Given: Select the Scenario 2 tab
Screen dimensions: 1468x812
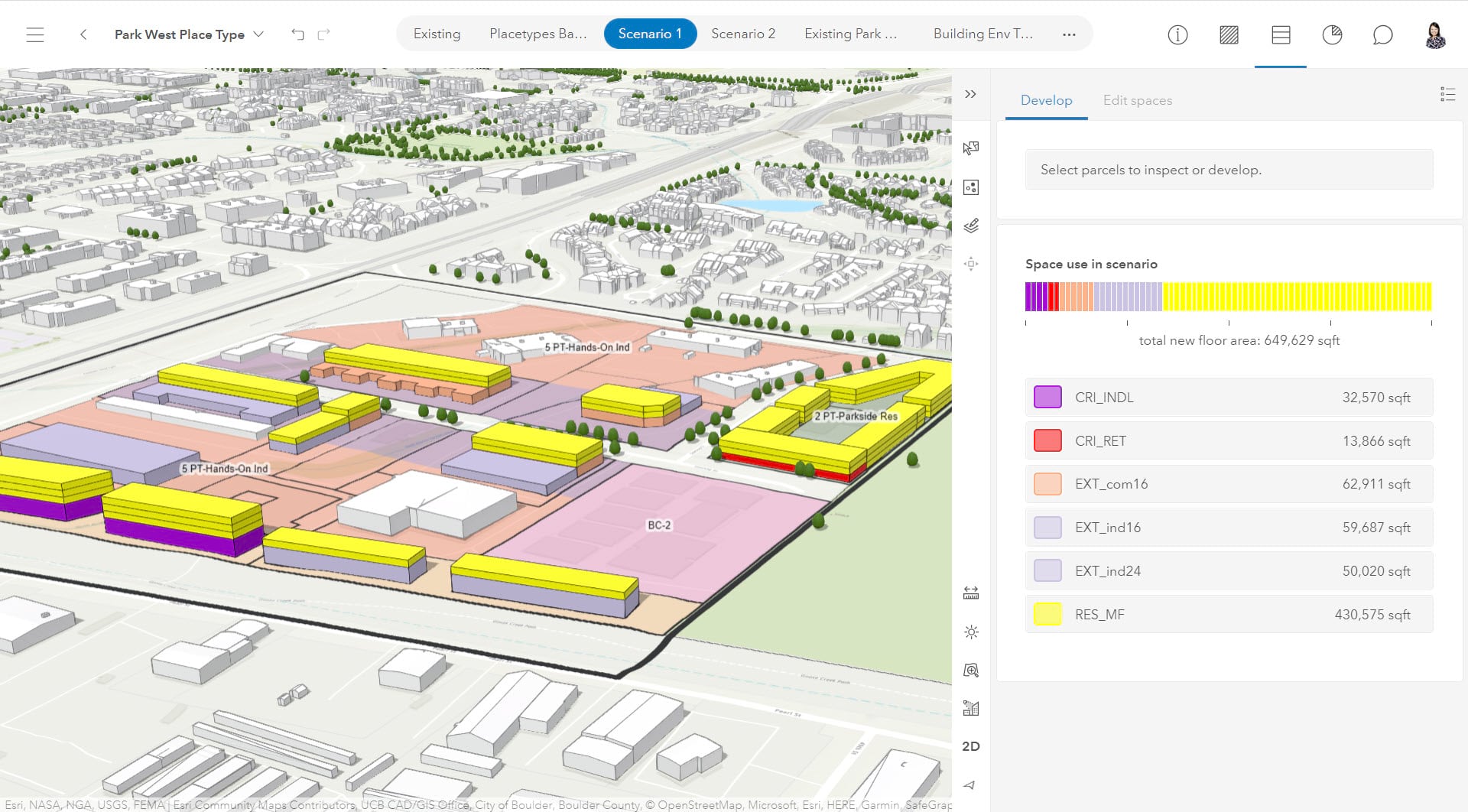Looking at the screenshot, I should [742, 34].
